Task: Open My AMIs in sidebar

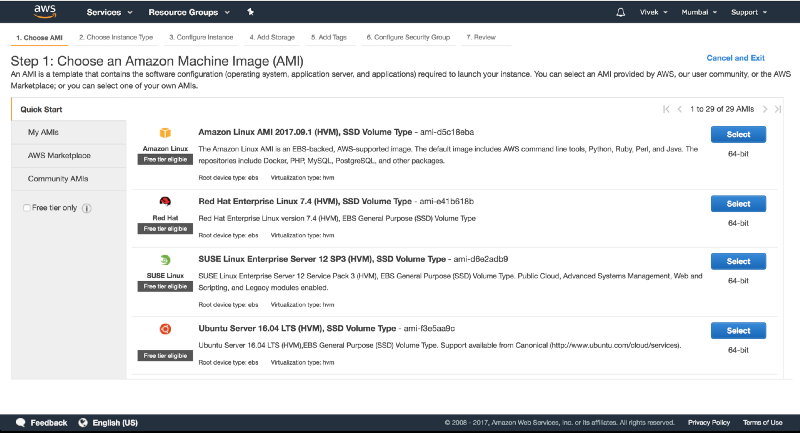Action: pos(69,132)
